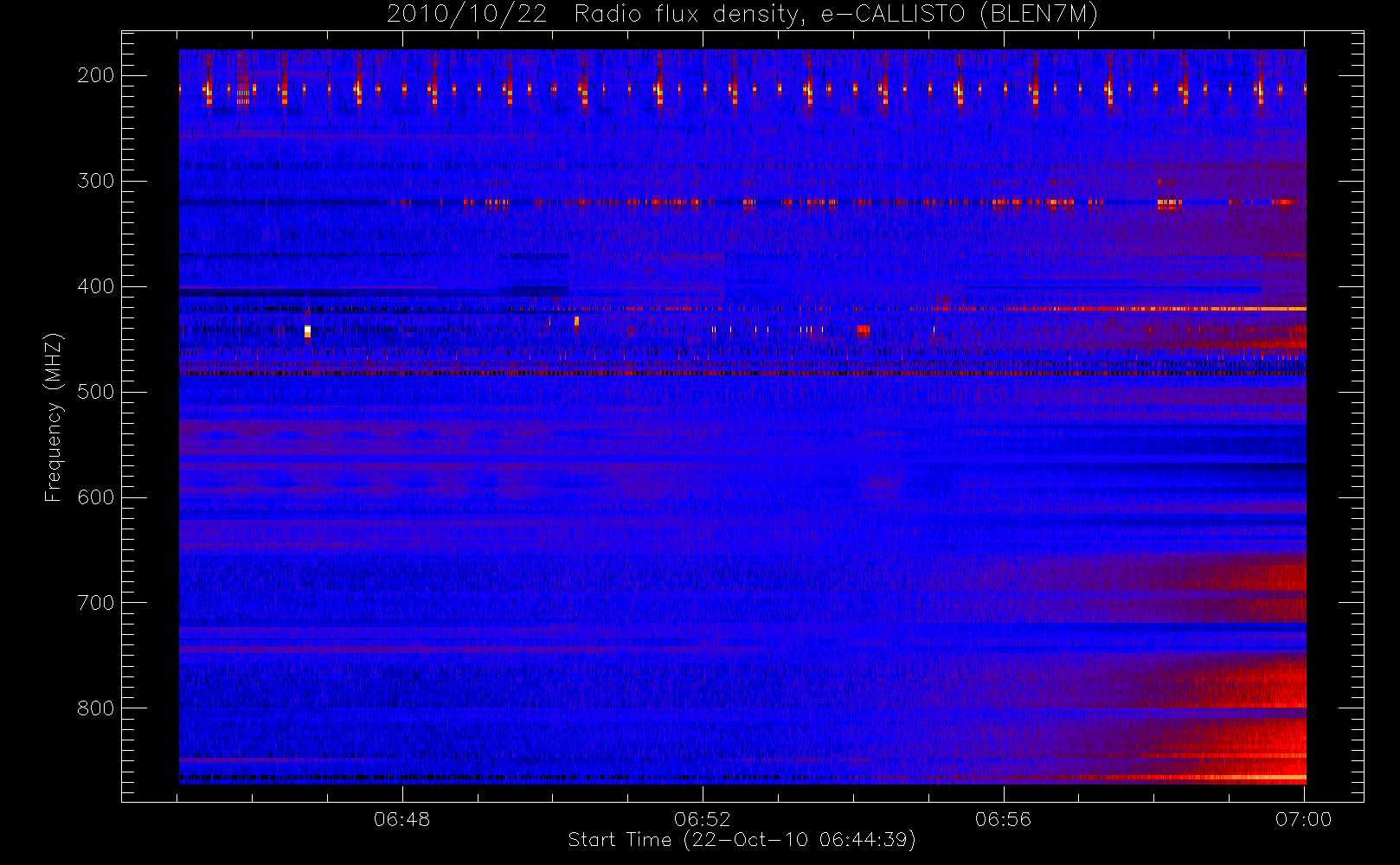Image resolution: width=1400 pixels, height=865 pixels.
Task: Click the 'Start Time (22-Oct-10 06:44:39)' label
Action: pos(742,840)
